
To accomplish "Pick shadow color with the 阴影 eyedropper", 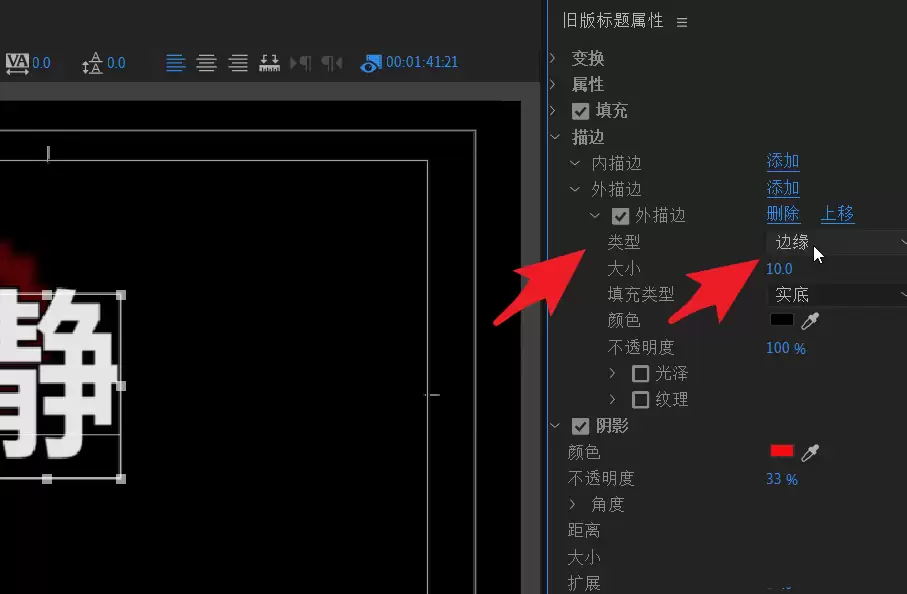I will coord(810,452).
